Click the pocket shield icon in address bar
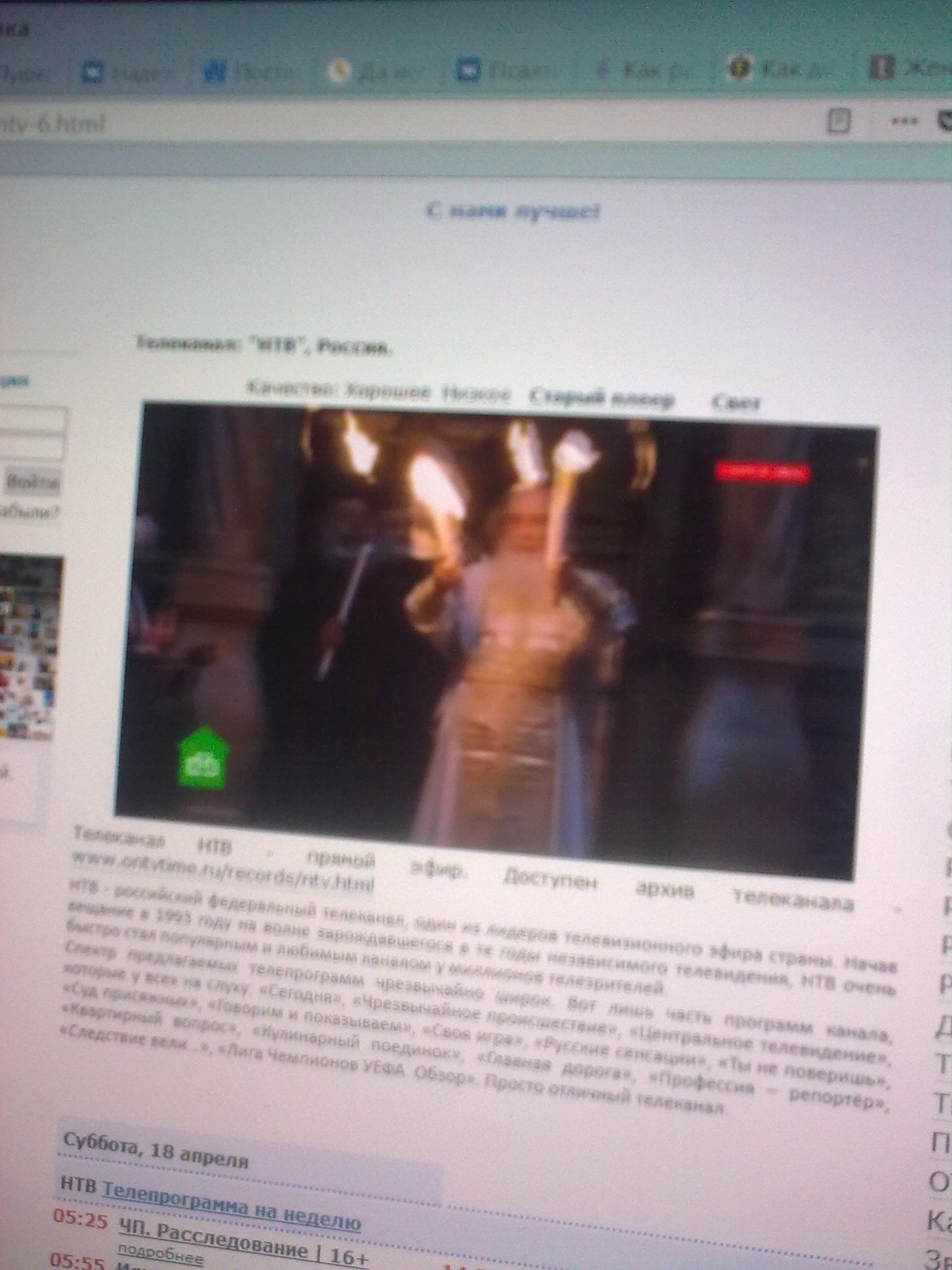The height and width of the screenshot is (1270, 952). coord(945,122)
